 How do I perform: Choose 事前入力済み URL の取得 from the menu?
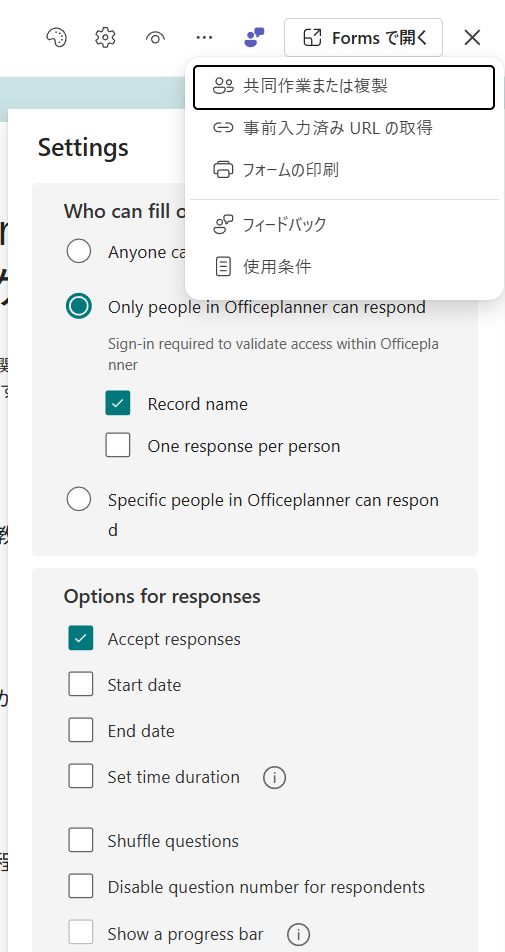344,128
